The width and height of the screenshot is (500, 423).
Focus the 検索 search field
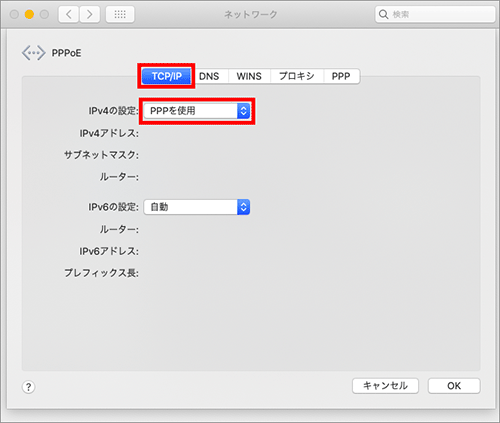(435, 14)
